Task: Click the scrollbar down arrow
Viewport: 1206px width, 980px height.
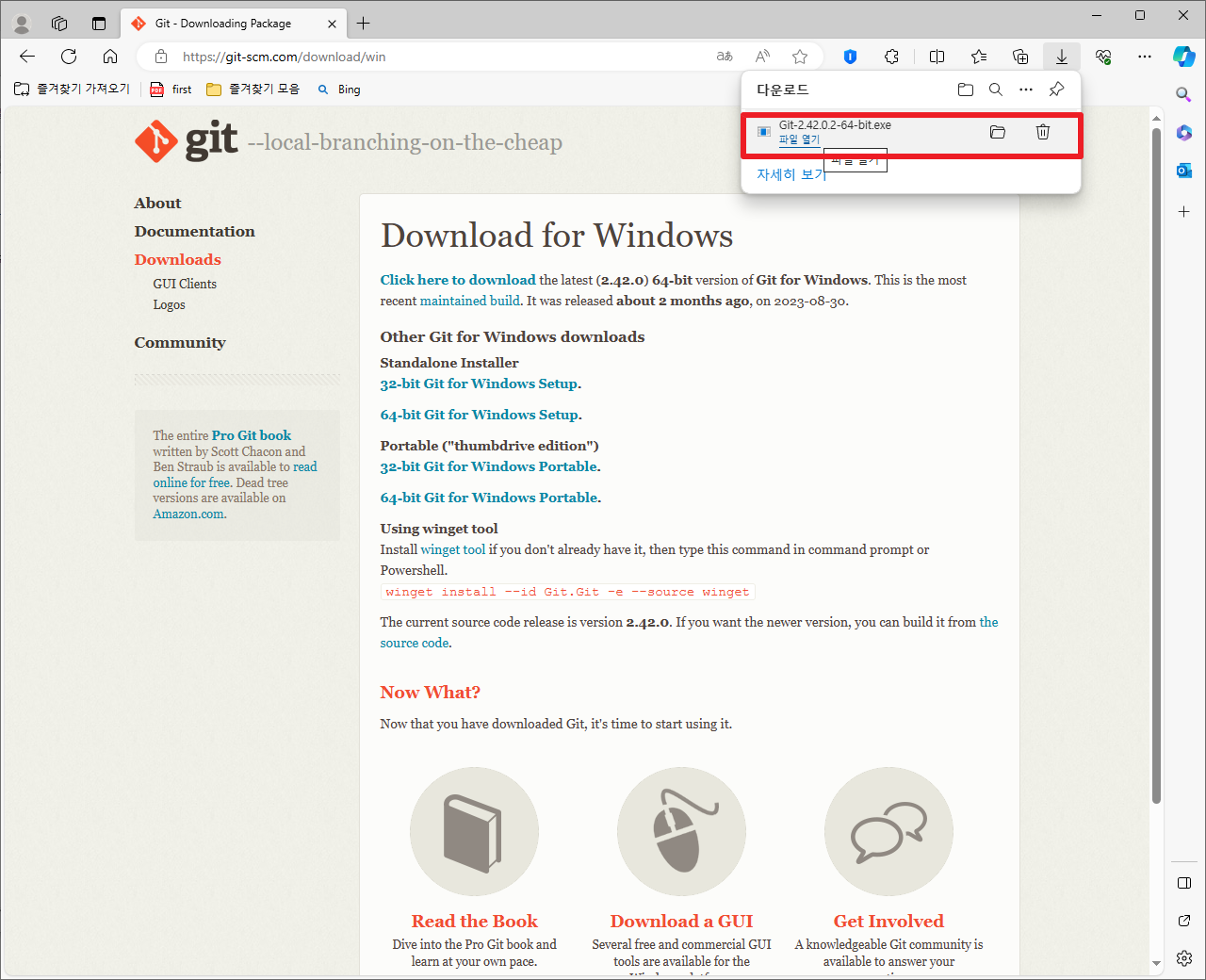Action: pyautogui.click(x=1156, y=964)
